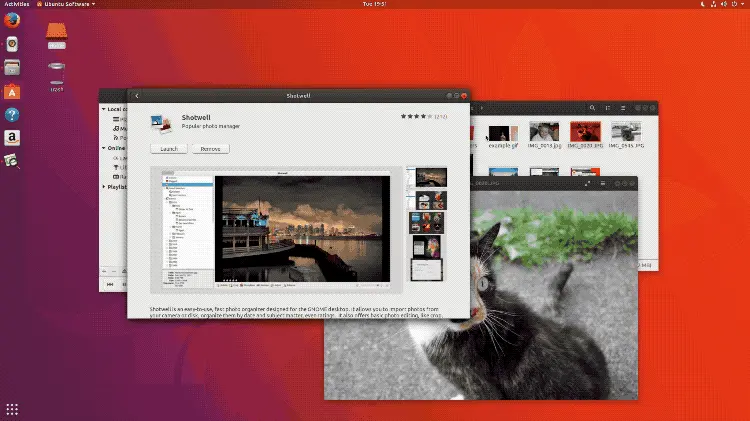Select IMG_0018.jpg in Files window
750x421 pixels.
coord(544,135)
